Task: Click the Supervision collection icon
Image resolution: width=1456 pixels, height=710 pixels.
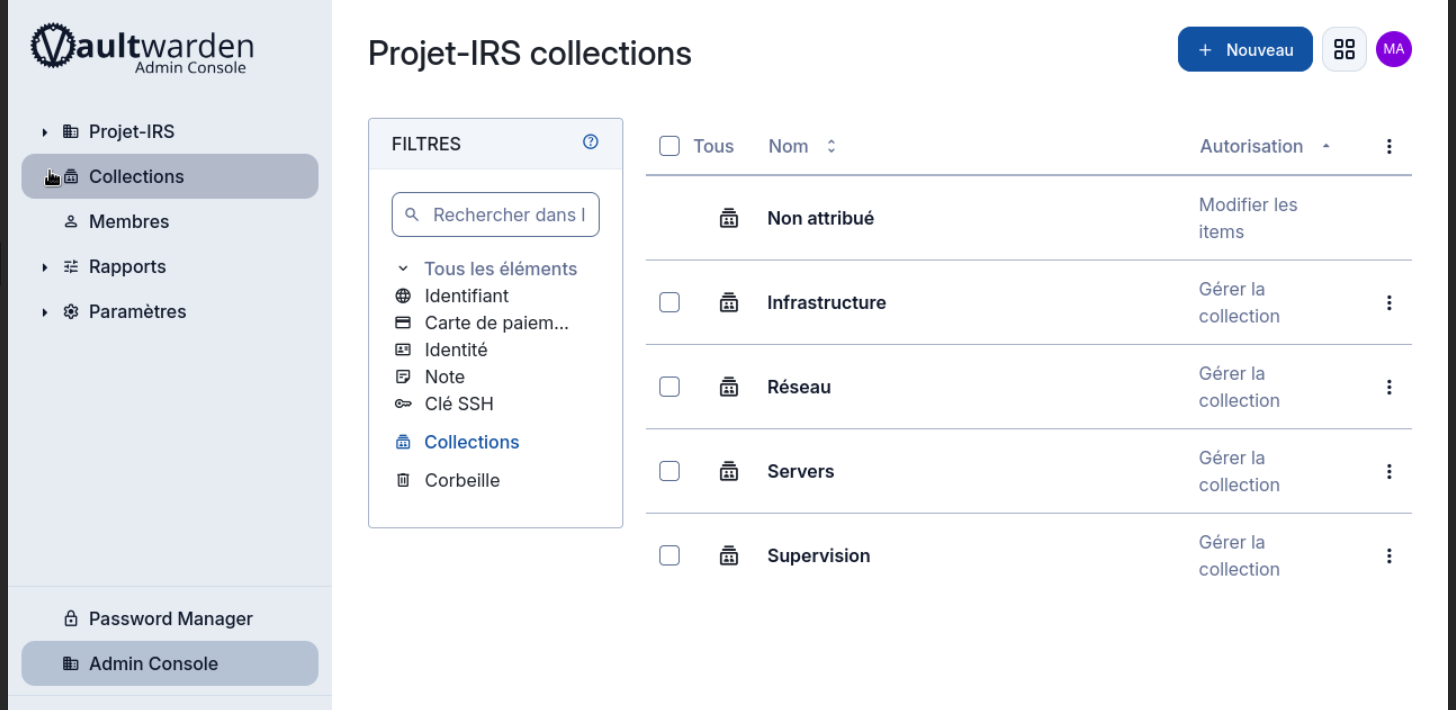Action: pyautogui.click(x=729, y=556)
